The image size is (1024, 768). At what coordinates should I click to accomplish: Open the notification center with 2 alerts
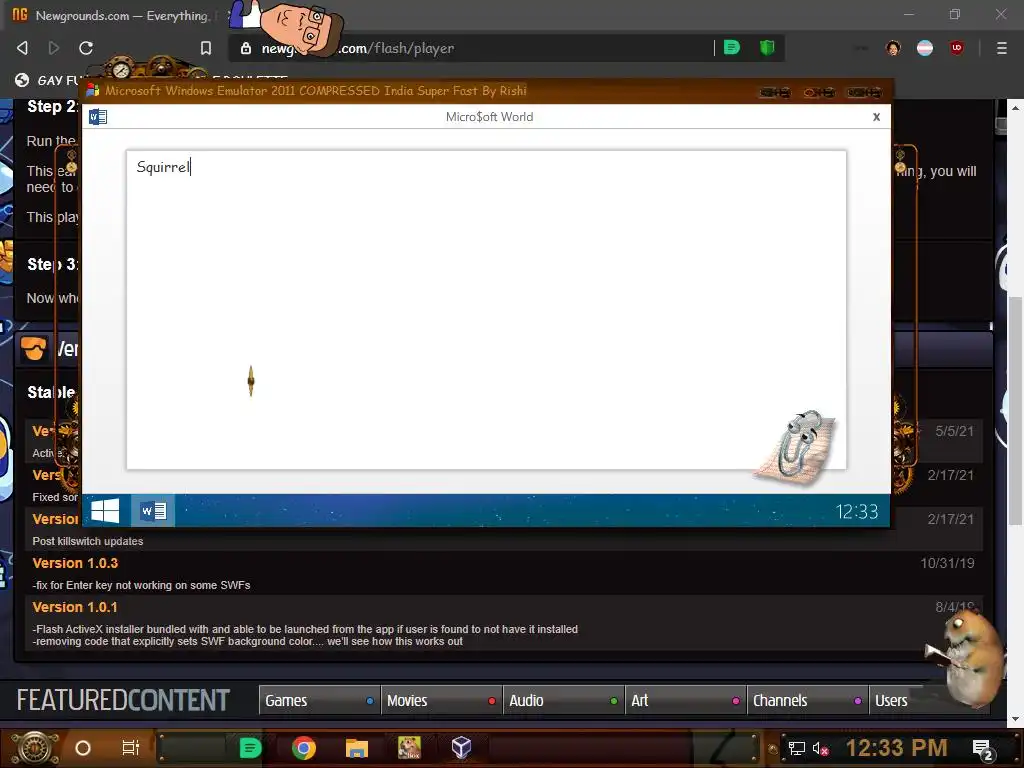[982, 749]
